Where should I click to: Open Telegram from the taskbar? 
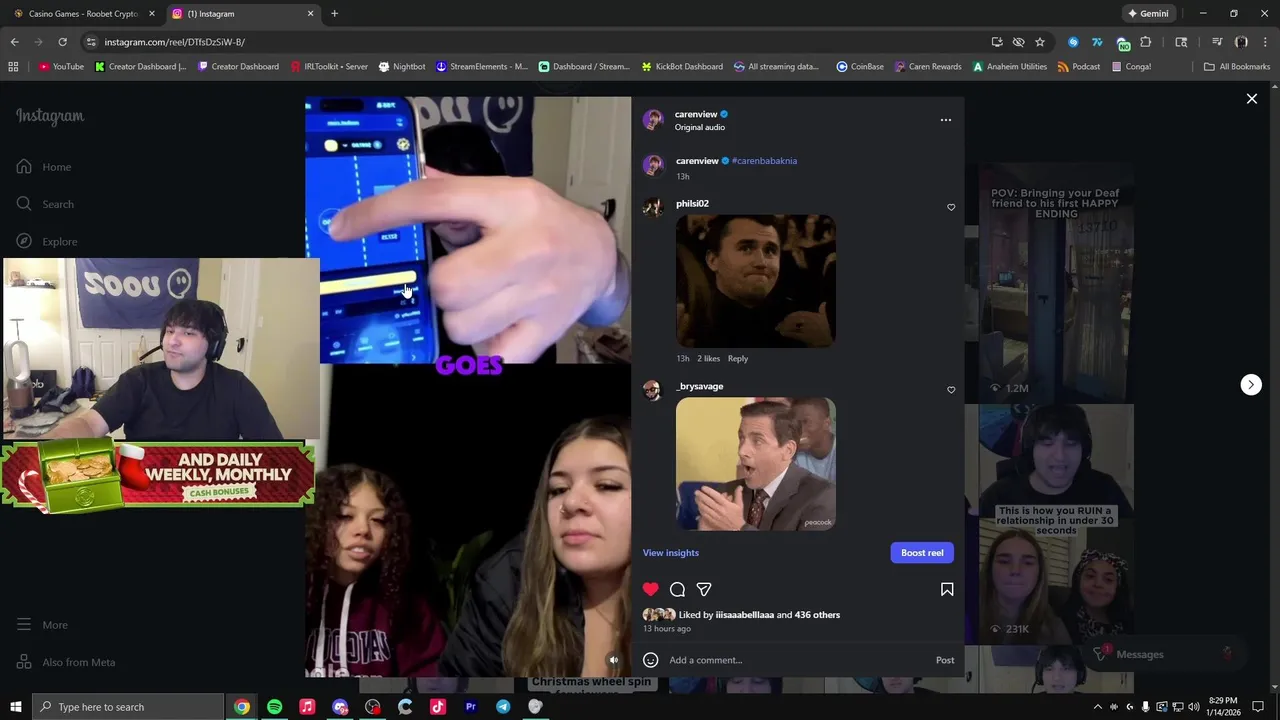coord(503,707)
